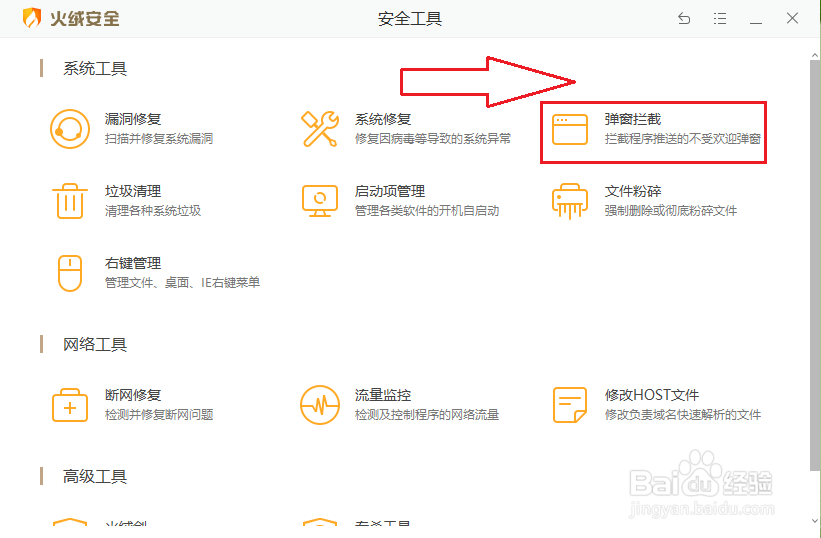821x538 pixels.
Task: Open the 垃圾清理 trash can icon
Action: click(x=70, y=201)
